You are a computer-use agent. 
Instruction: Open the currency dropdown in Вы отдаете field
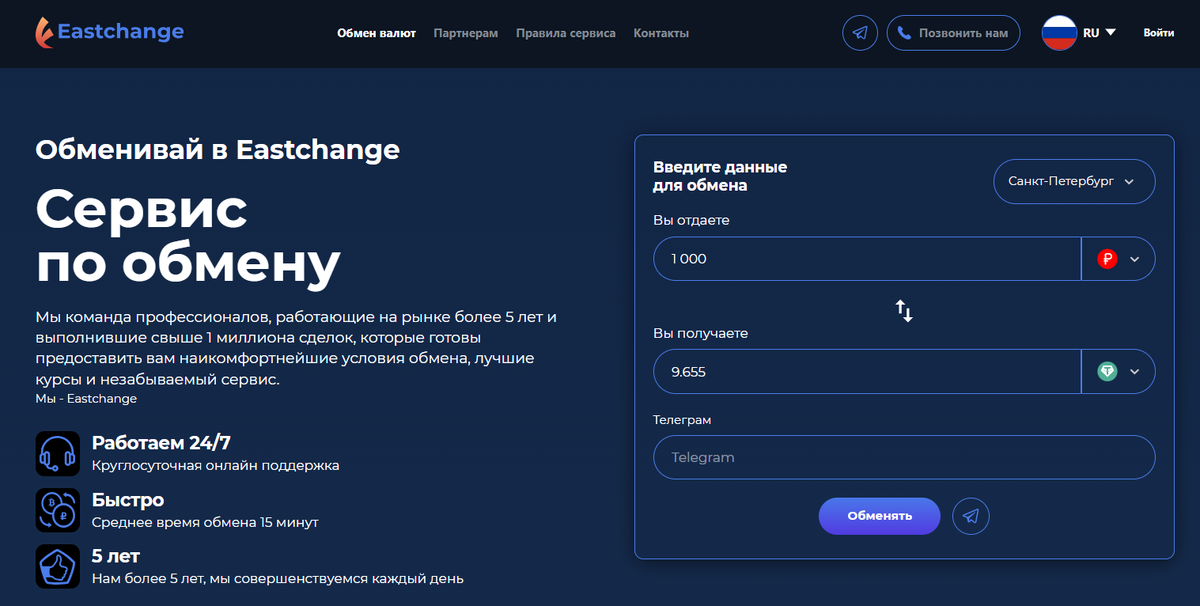click(x=1134, y=258)
